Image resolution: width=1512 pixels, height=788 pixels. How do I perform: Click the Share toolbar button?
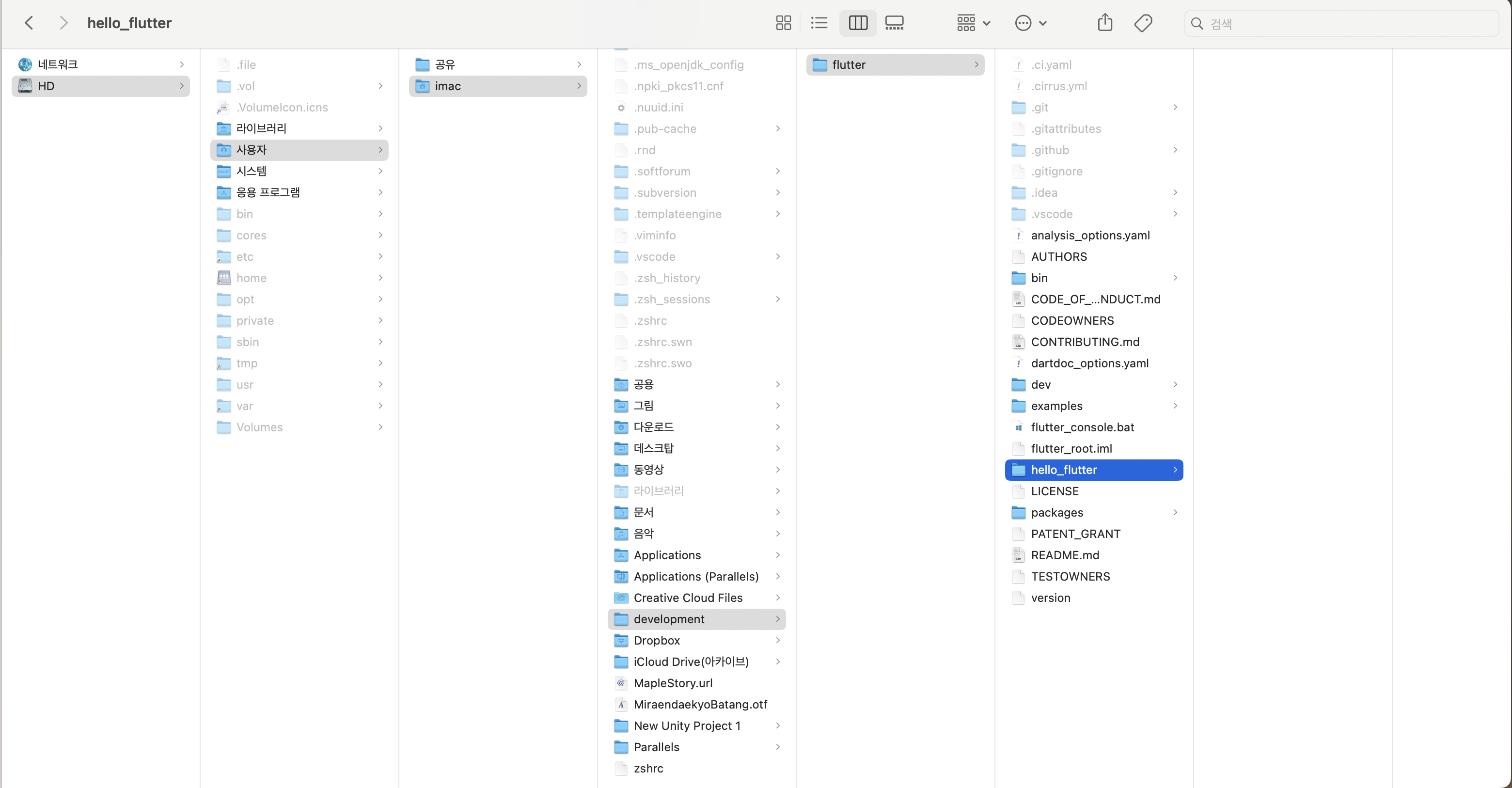coord(1104,23)
